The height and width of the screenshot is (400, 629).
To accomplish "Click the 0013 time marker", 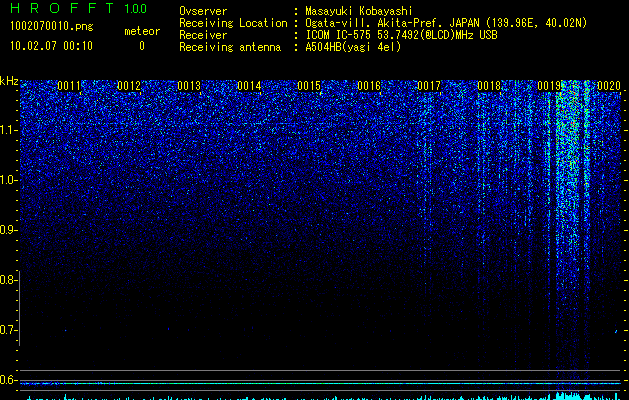I will (189, 86).
